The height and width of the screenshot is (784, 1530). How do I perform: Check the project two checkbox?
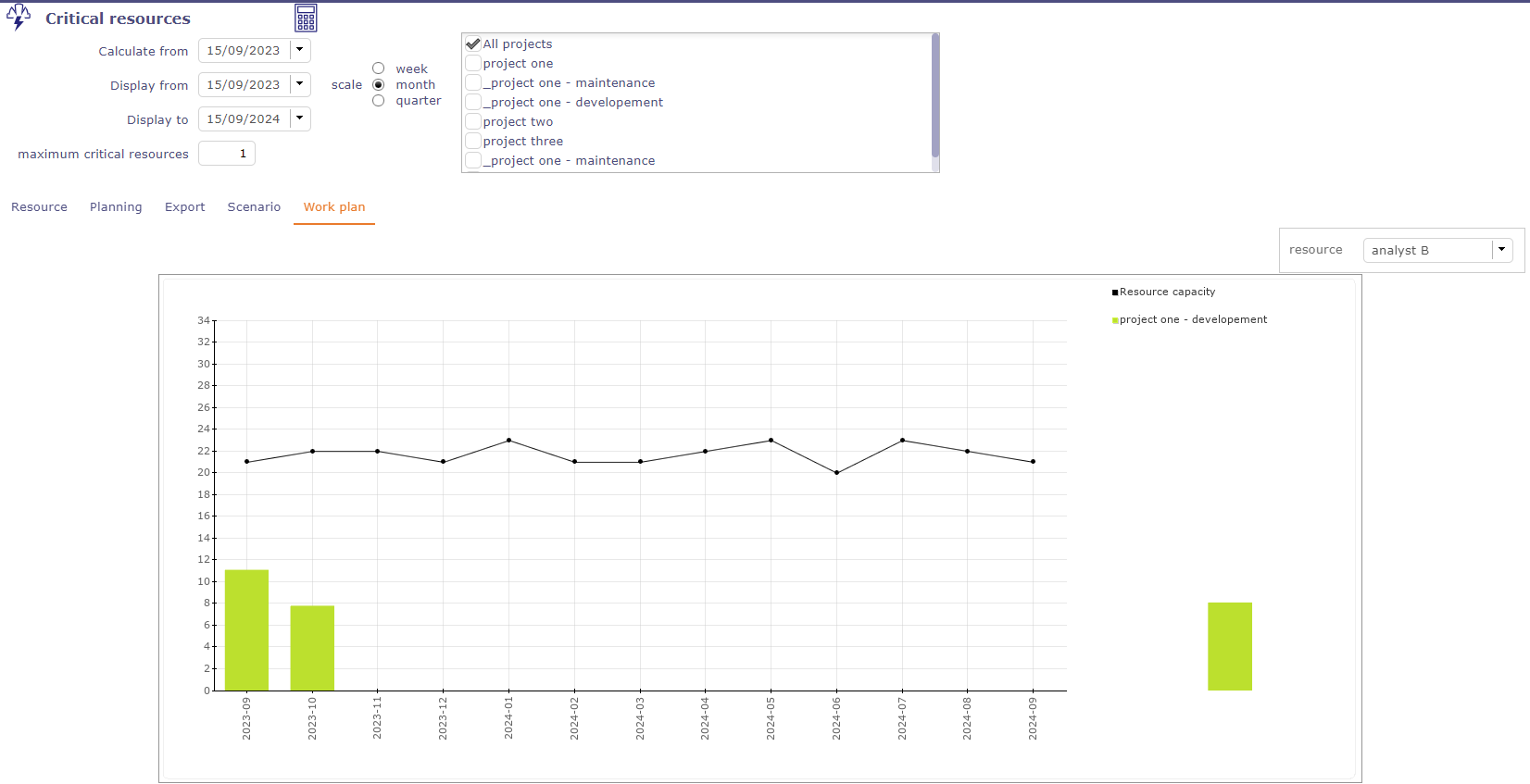click(x=473, y=121)
